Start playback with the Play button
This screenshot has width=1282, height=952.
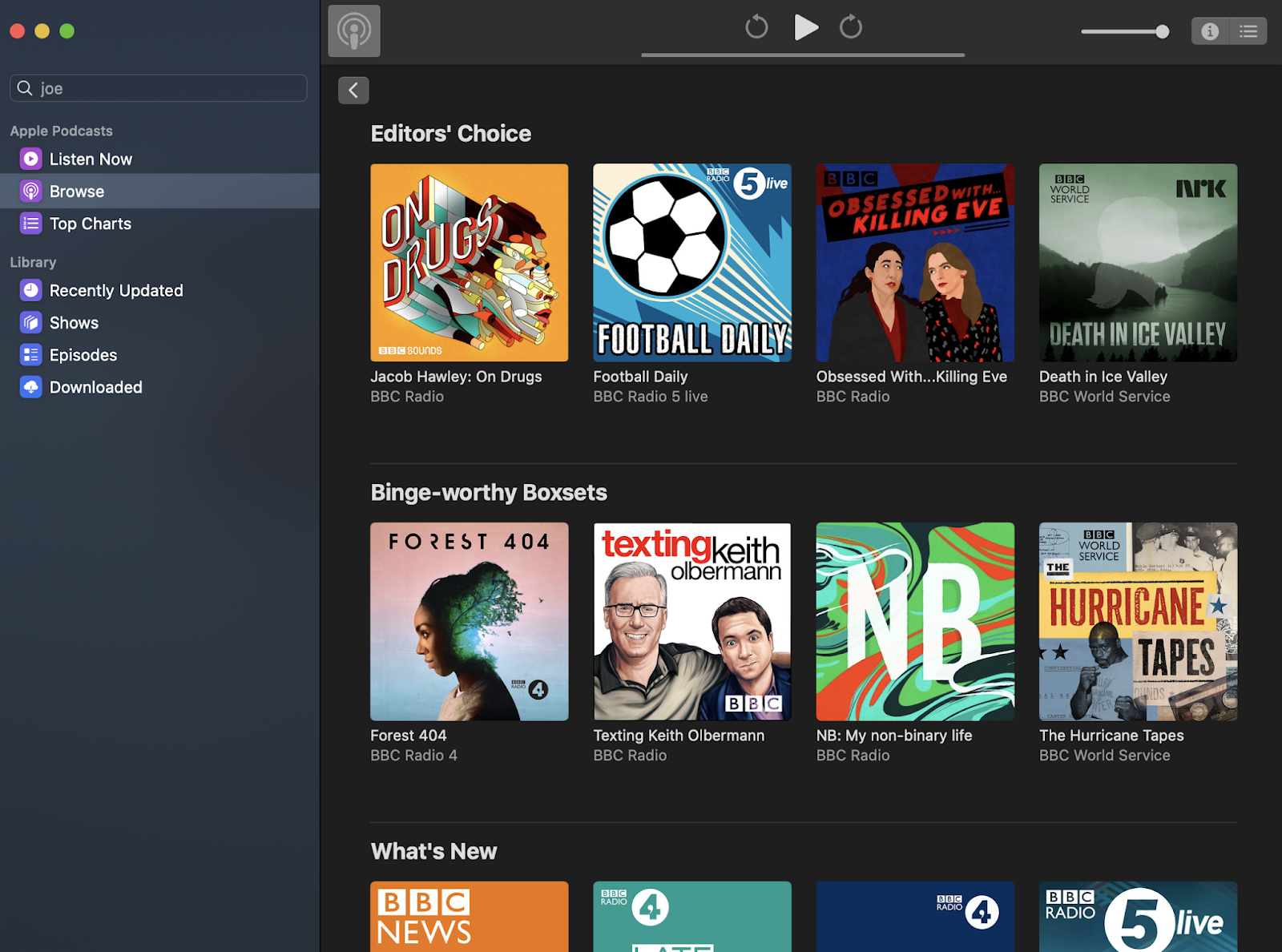tap(805, 27)
